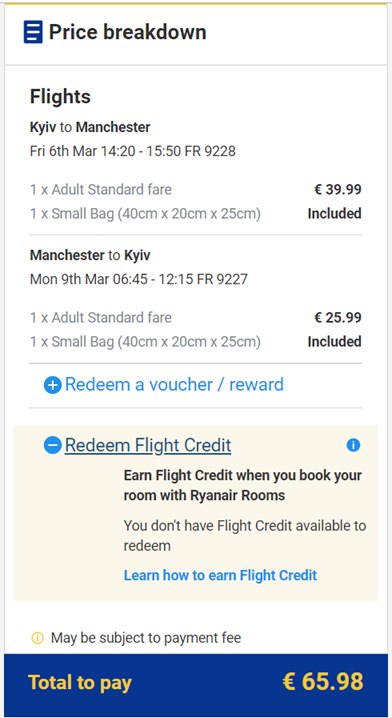Click outbound flight FR 9228 time details
This screenshot has width=392, height=718.
coord(133,151)
